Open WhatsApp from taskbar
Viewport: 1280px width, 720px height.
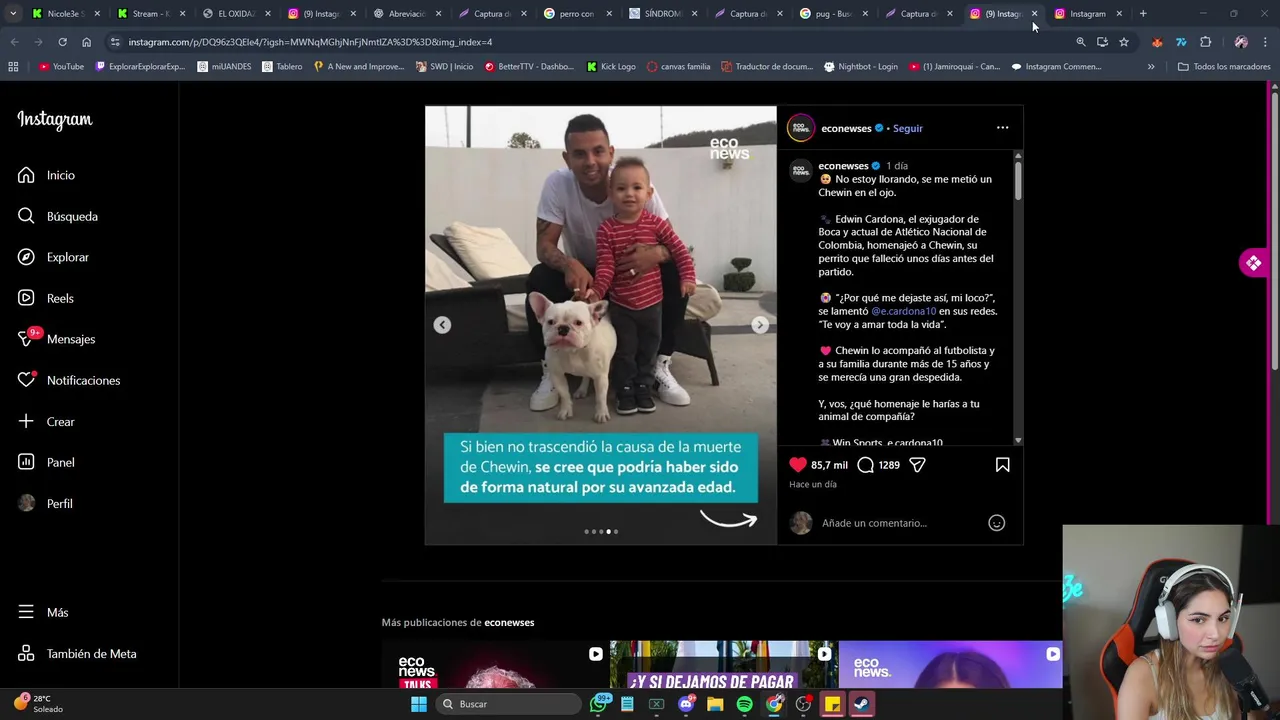coord(598,704)
